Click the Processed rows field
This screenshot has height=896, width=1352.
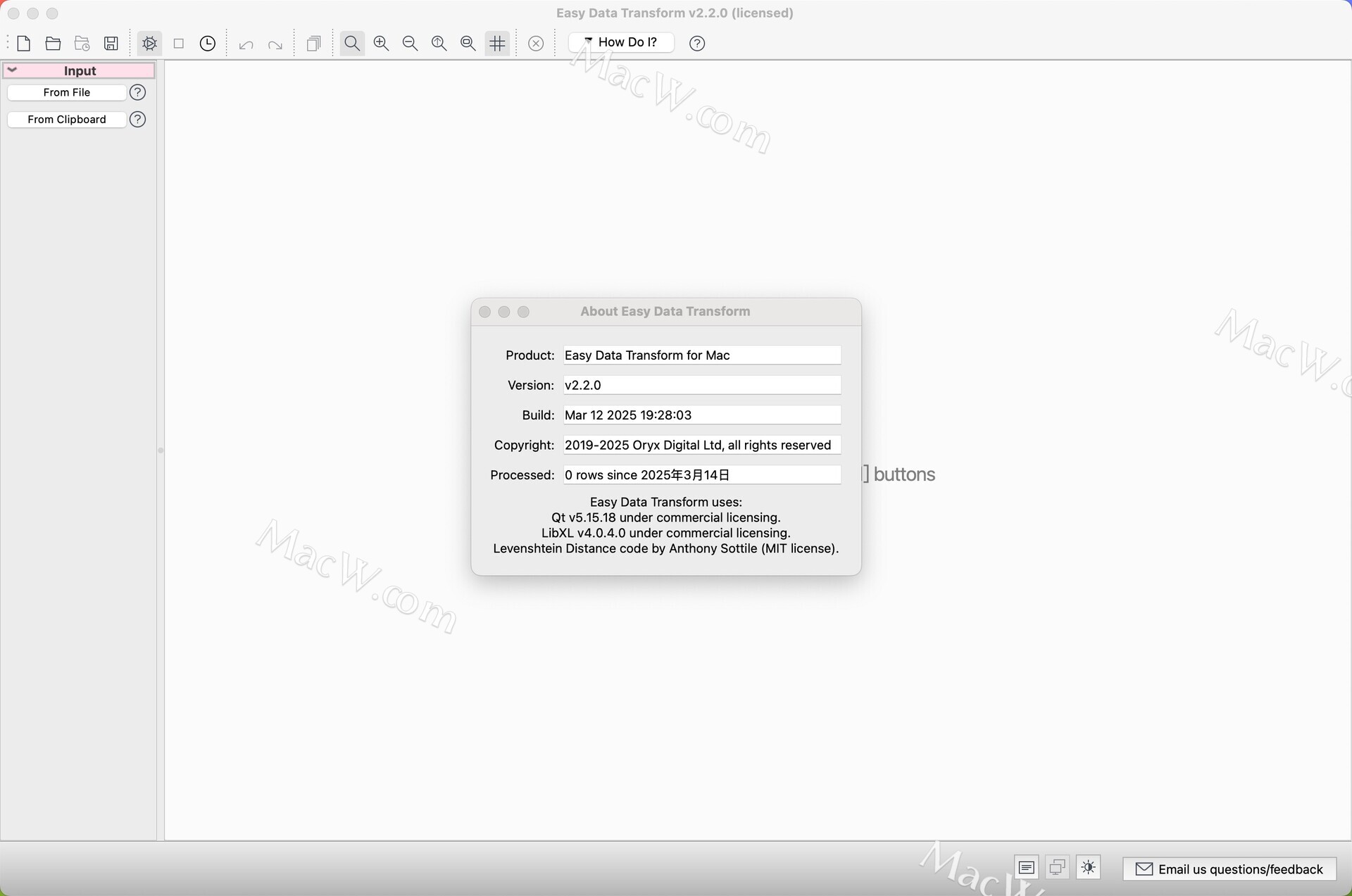(702, 475)
